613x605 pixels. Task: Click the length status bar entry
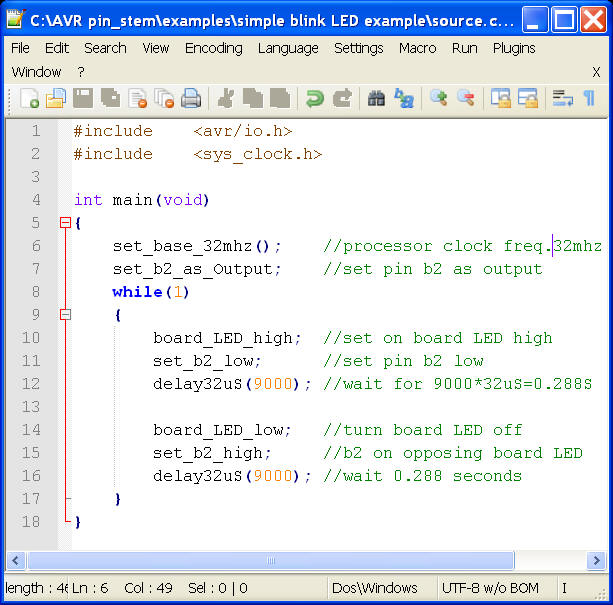[36, 588]
